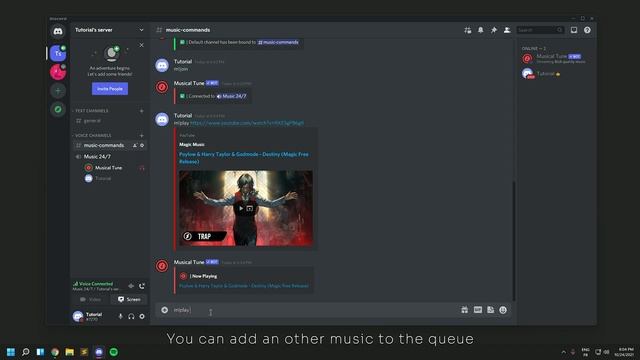Click the Magic Music author name in the embed

pyautogui.click(x=192, y=144)
